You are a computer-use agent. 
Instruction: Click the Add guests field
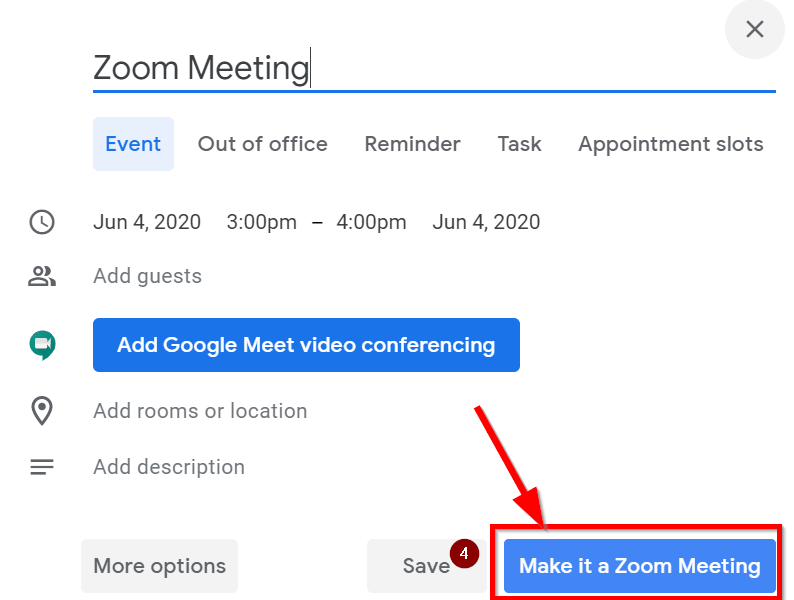tap(147, 276)
